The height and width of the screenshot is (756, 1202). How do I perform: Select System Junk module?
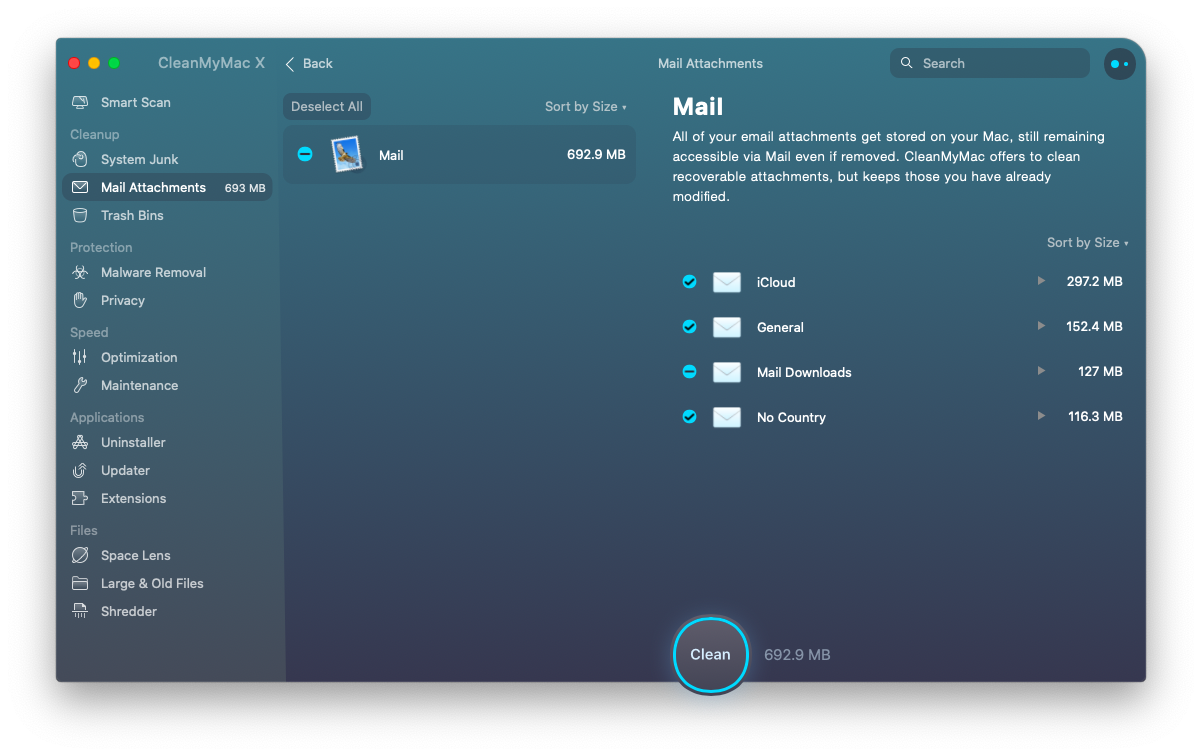167,159
